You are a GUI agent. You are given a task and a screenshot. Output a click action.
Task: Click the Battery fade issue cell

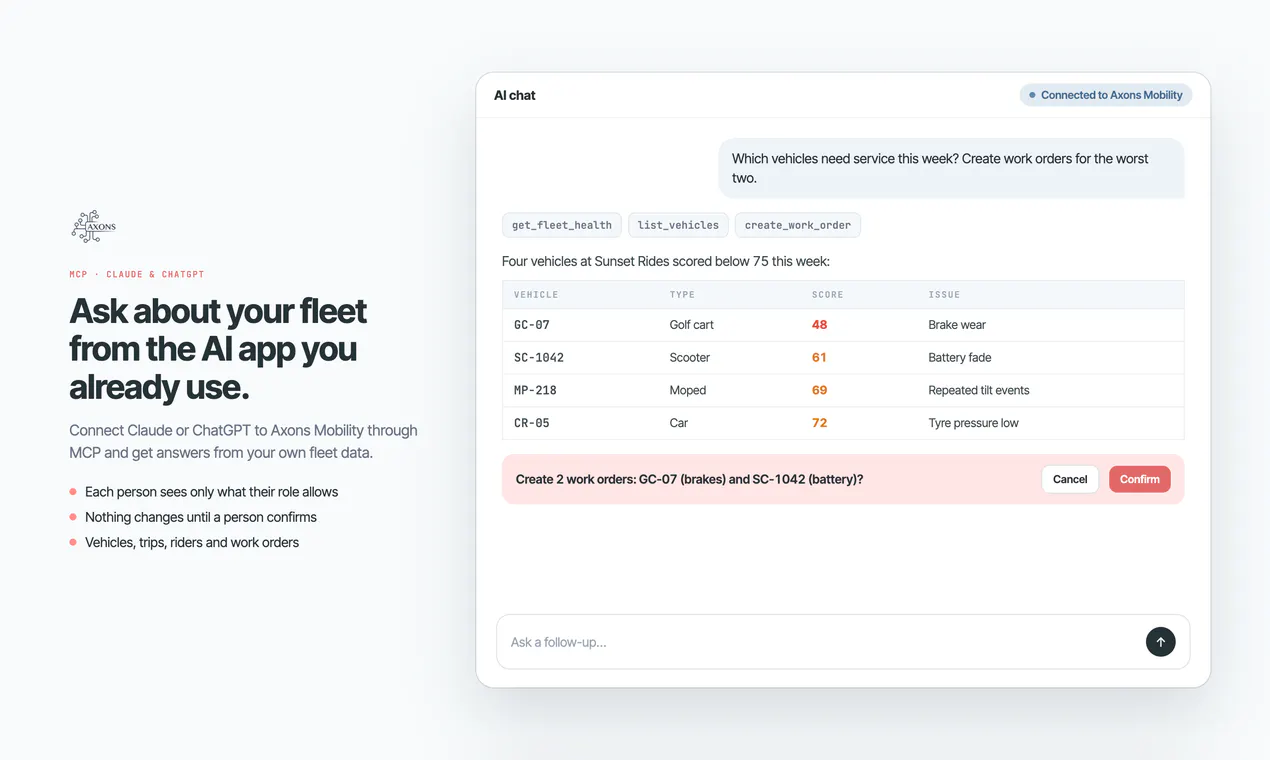pos(959,357)
